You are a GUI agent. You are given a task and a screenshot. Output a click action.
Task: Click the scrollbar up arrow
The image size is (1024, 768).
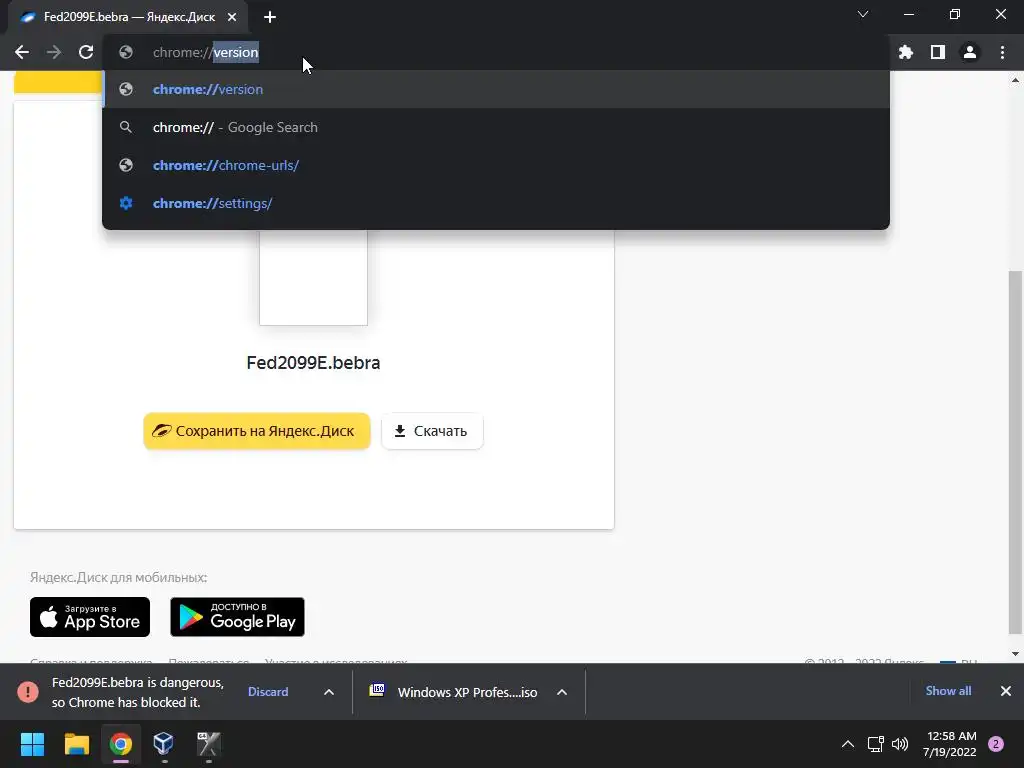tap(1015, 80)
